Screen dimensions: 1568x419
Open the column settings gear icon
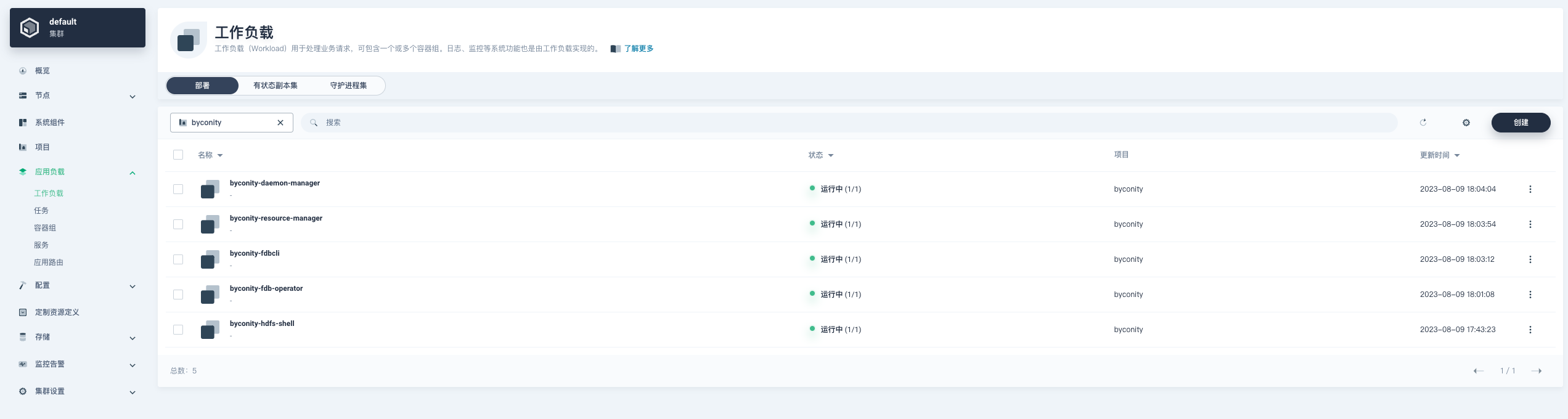click(1466, 123)
